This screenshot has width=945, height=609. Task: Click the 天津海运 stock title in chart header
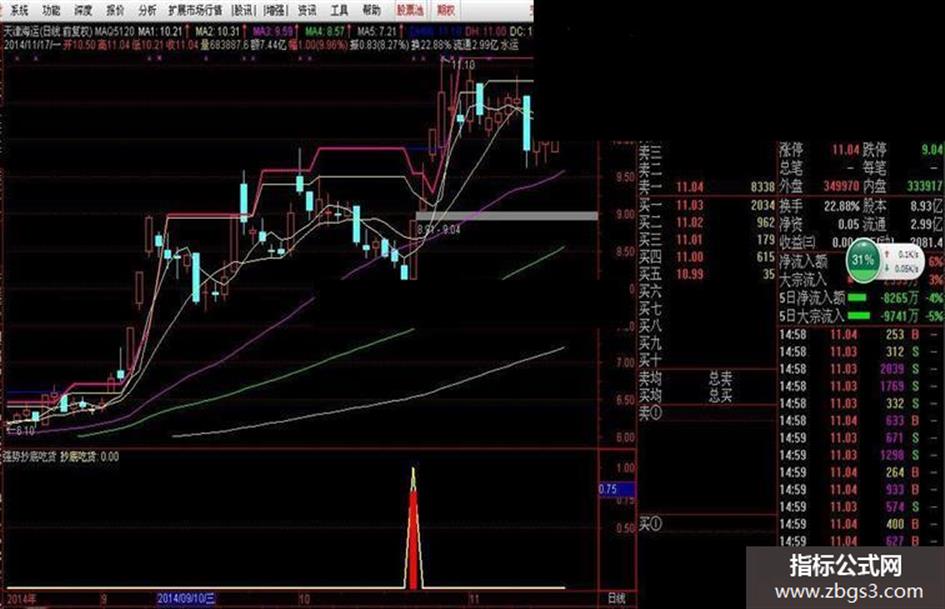tap(22, 31)
